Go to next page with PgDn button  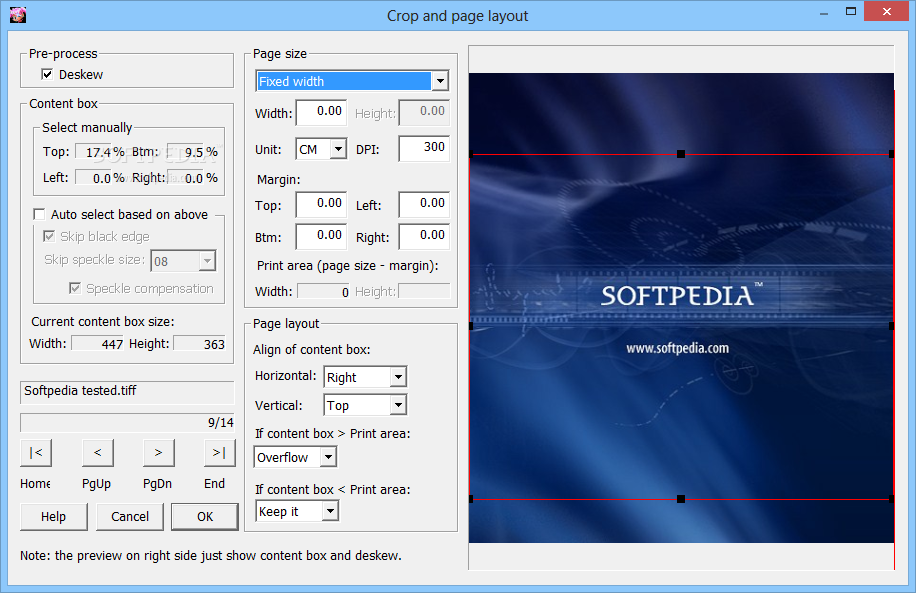tap(158, 453)
